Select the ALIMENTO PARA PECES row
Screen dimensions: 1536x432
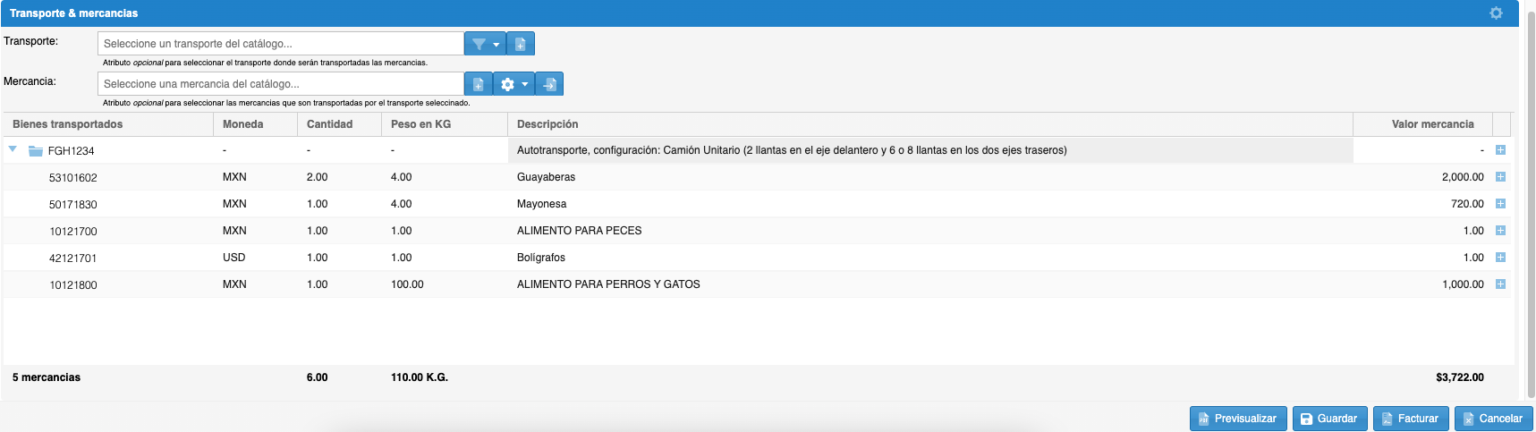tap(578, 231)
